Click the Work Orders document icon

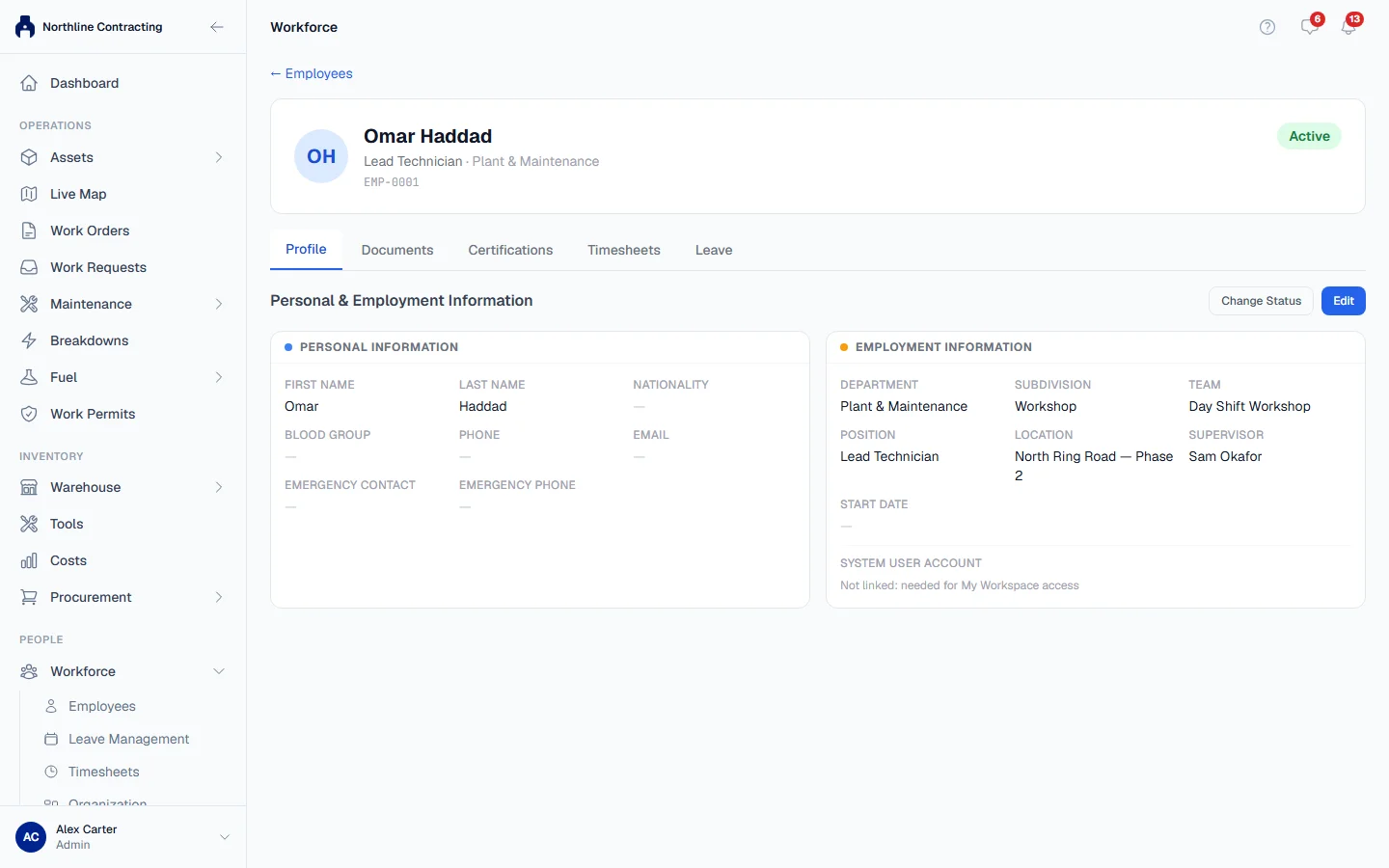coord(29,231)
